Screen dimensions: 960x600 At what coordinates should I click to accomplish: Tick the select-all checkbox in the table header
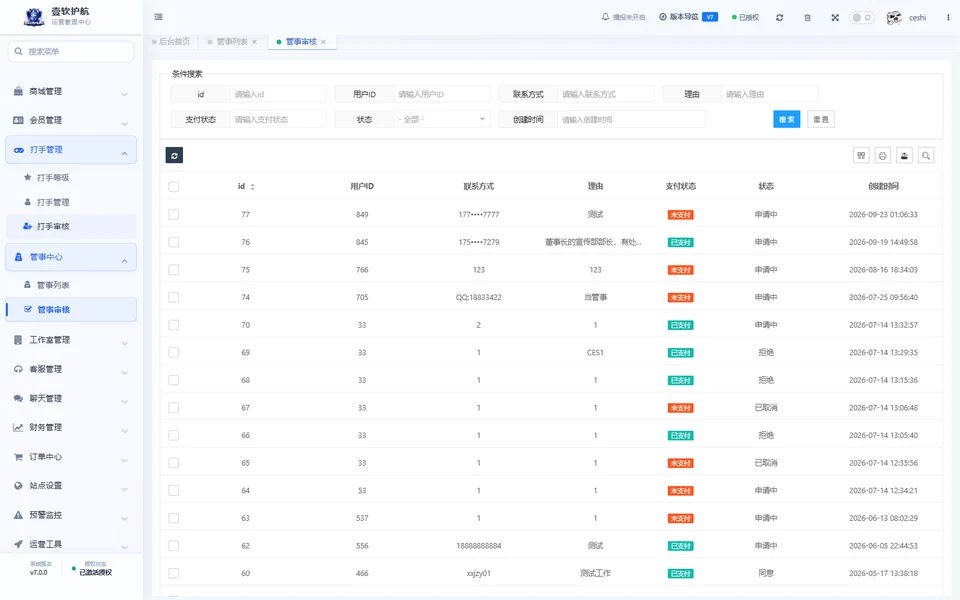click(x=174, y=187)
